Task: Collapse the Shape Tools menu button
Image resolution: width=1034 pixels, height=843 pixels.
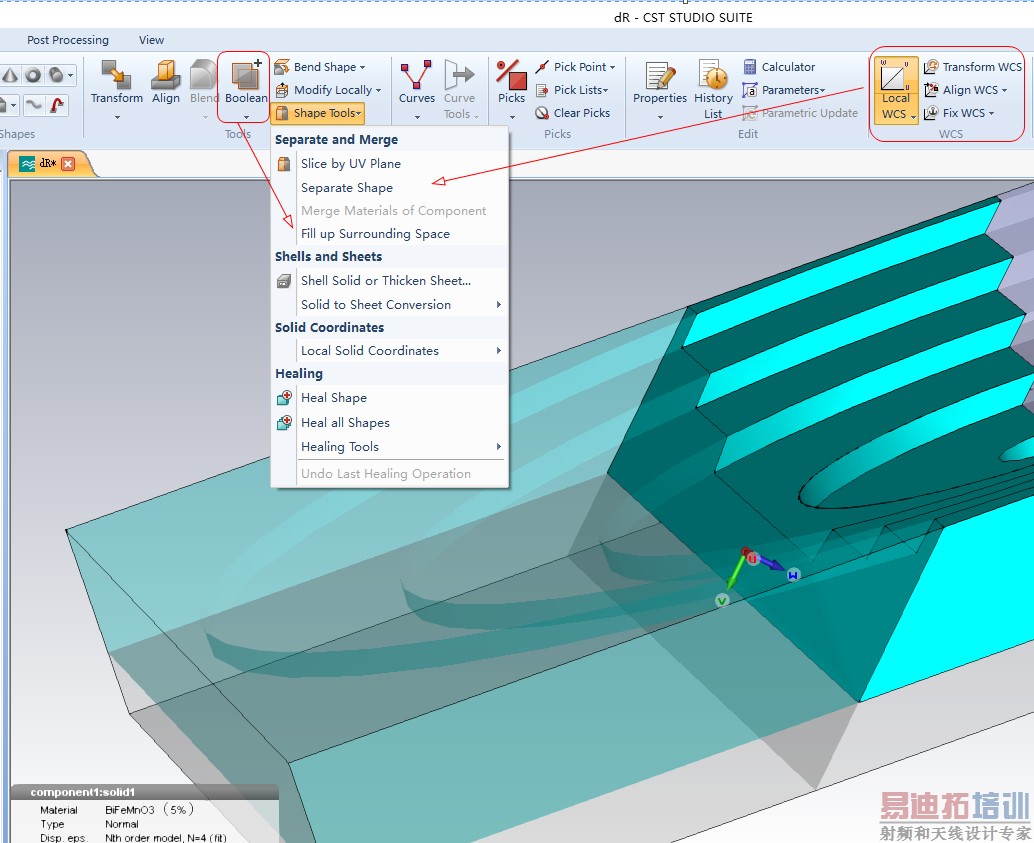Action: 318,113
